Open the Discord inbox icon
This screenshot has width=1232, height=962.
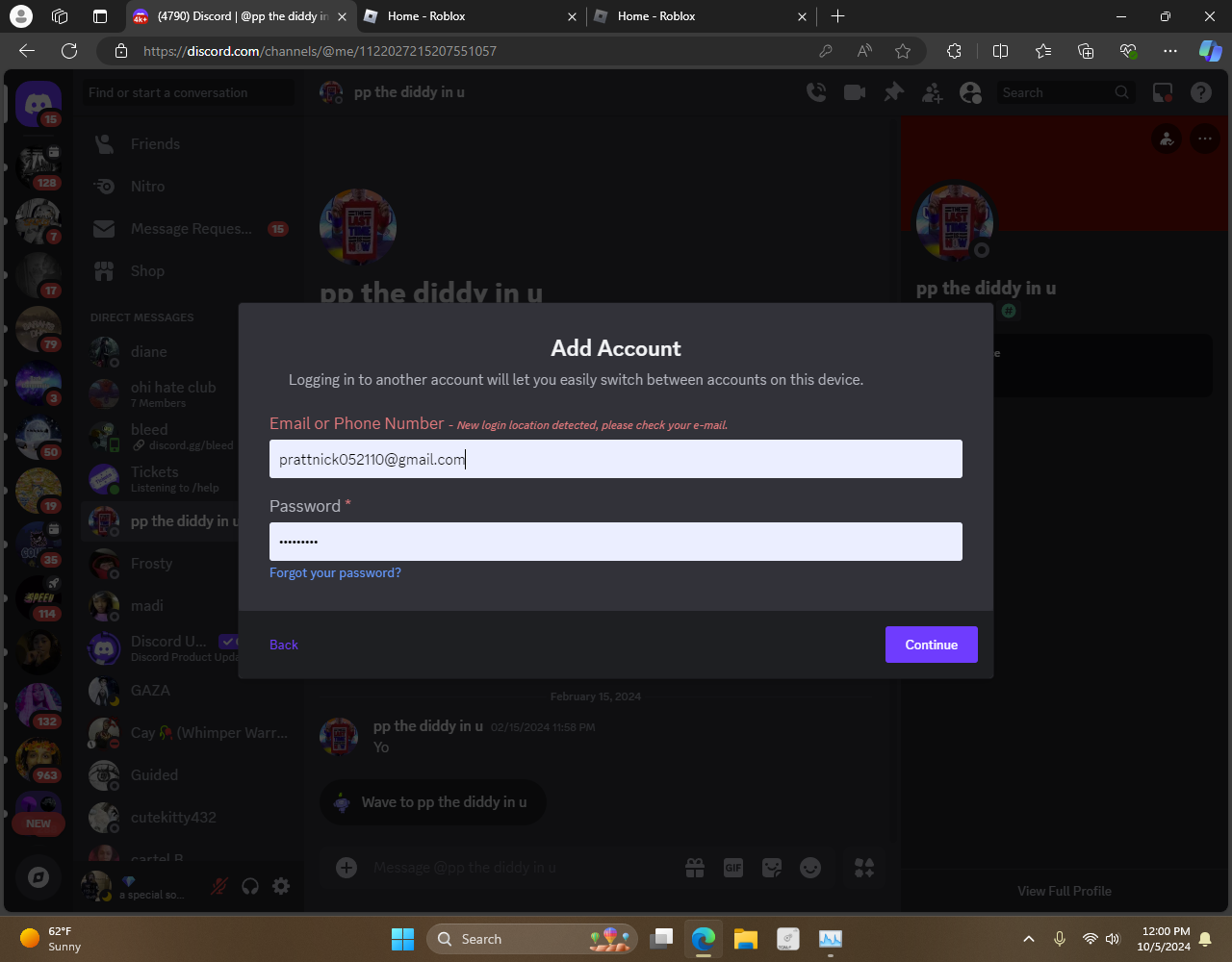click(x=1163, y=92)
